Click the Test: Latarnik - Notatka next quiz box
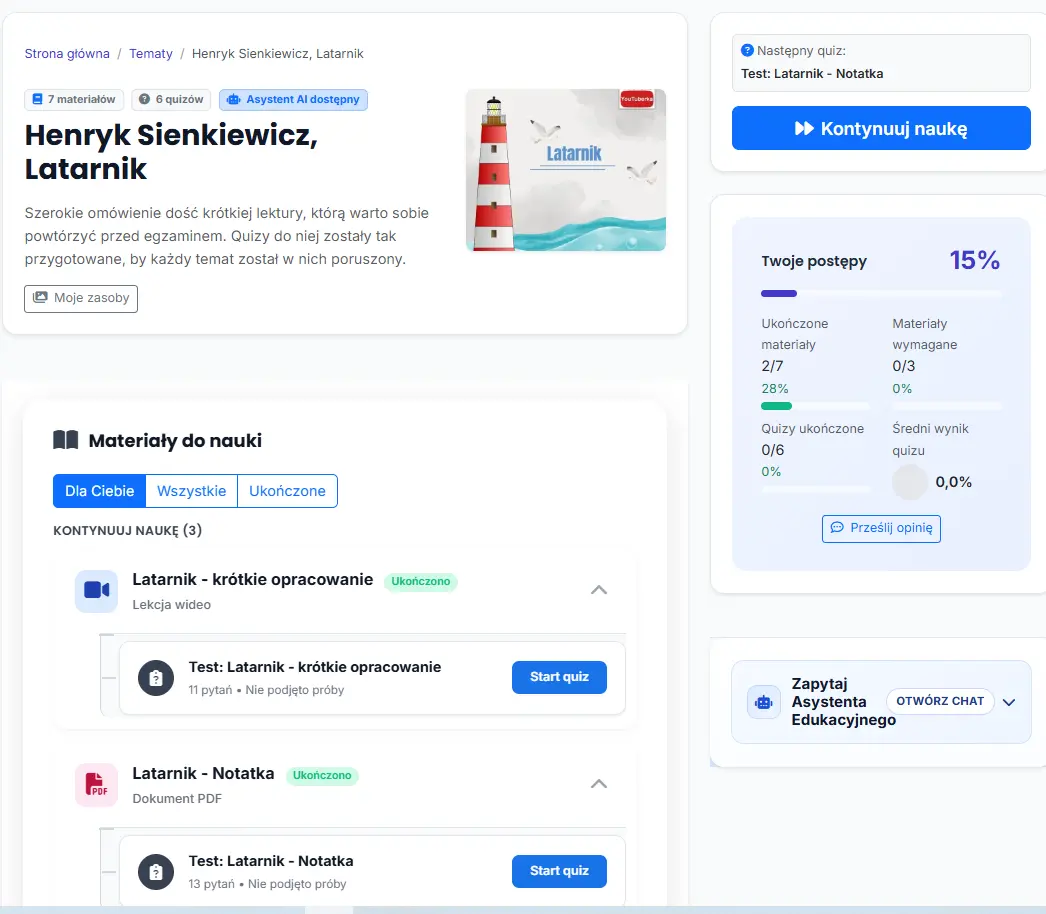 tap(881, 63)
